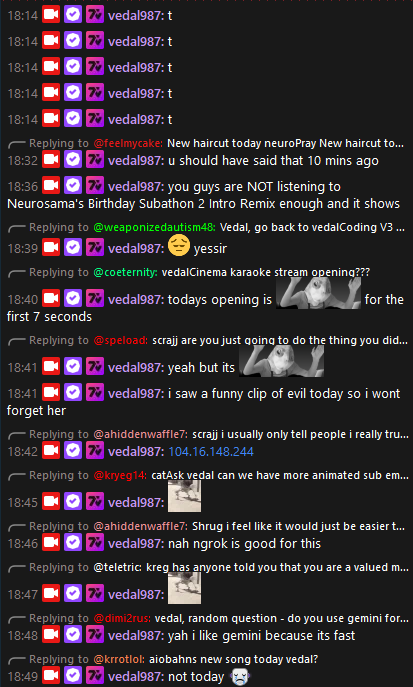Click vedal987 username on the gemini message

point(136,635)
